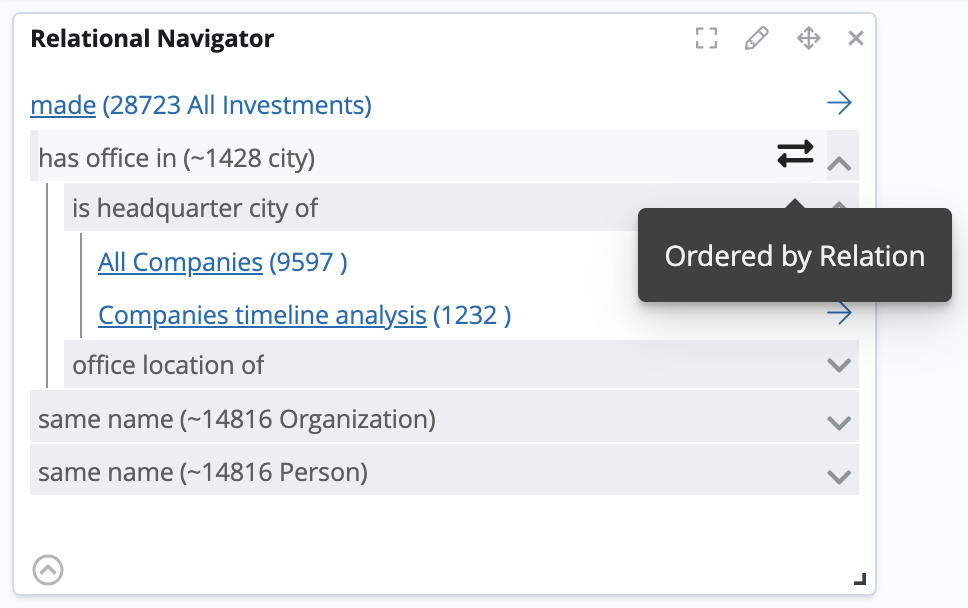Click the 'Relational Navigator' panel title

pyautogui.click(x=152, y=39)
